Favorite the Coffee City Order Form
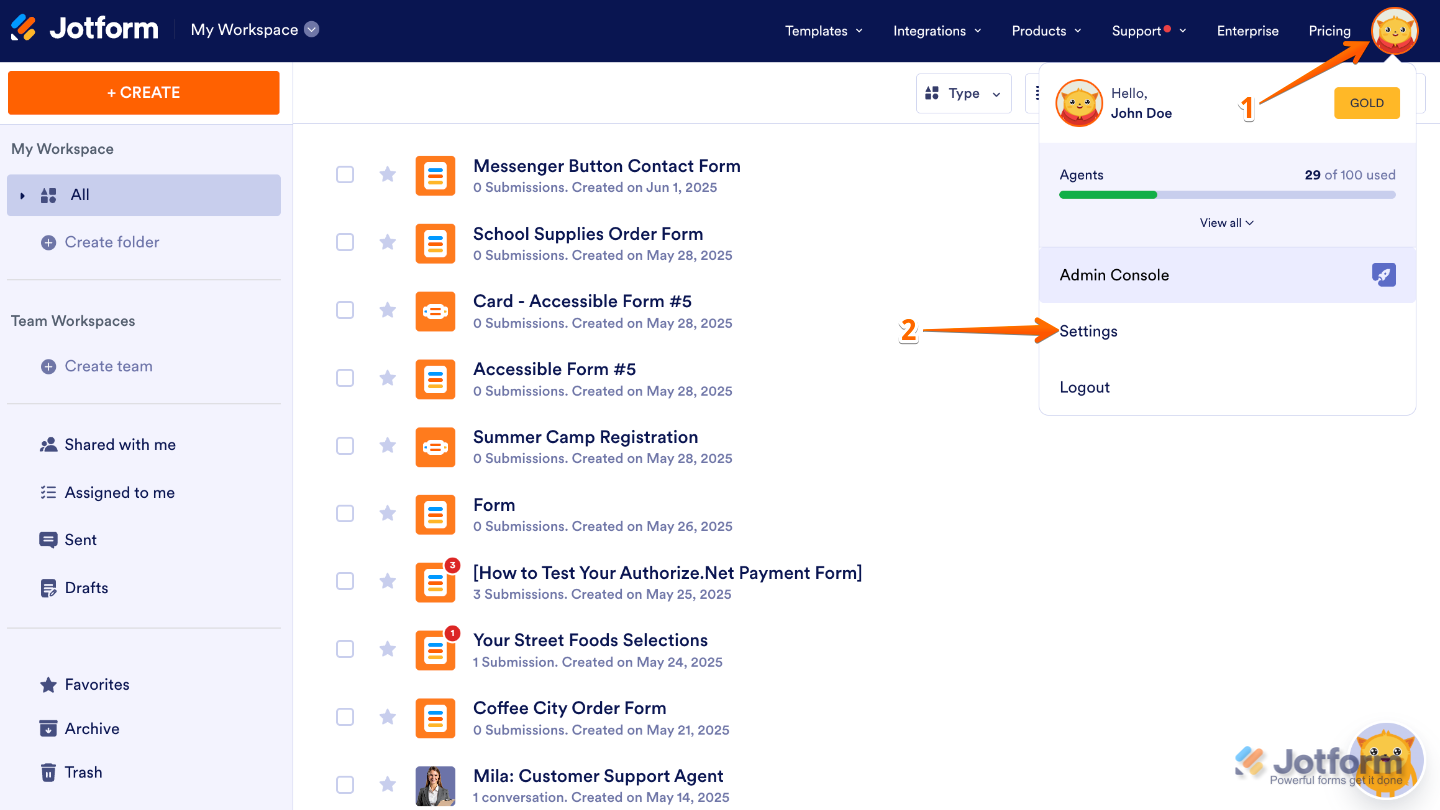The height and width of the screenshot is (810, 1440). point(387,716)
